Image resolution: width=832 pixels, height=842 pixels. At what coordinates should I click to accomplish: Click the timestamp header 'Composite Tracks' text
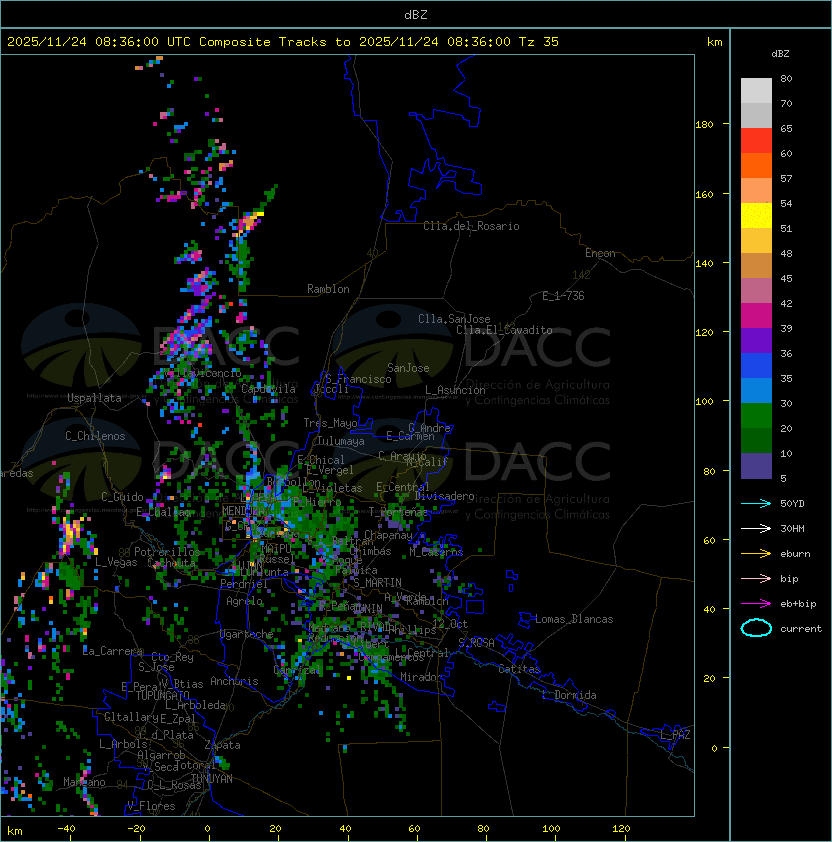[x=263, y=42]
